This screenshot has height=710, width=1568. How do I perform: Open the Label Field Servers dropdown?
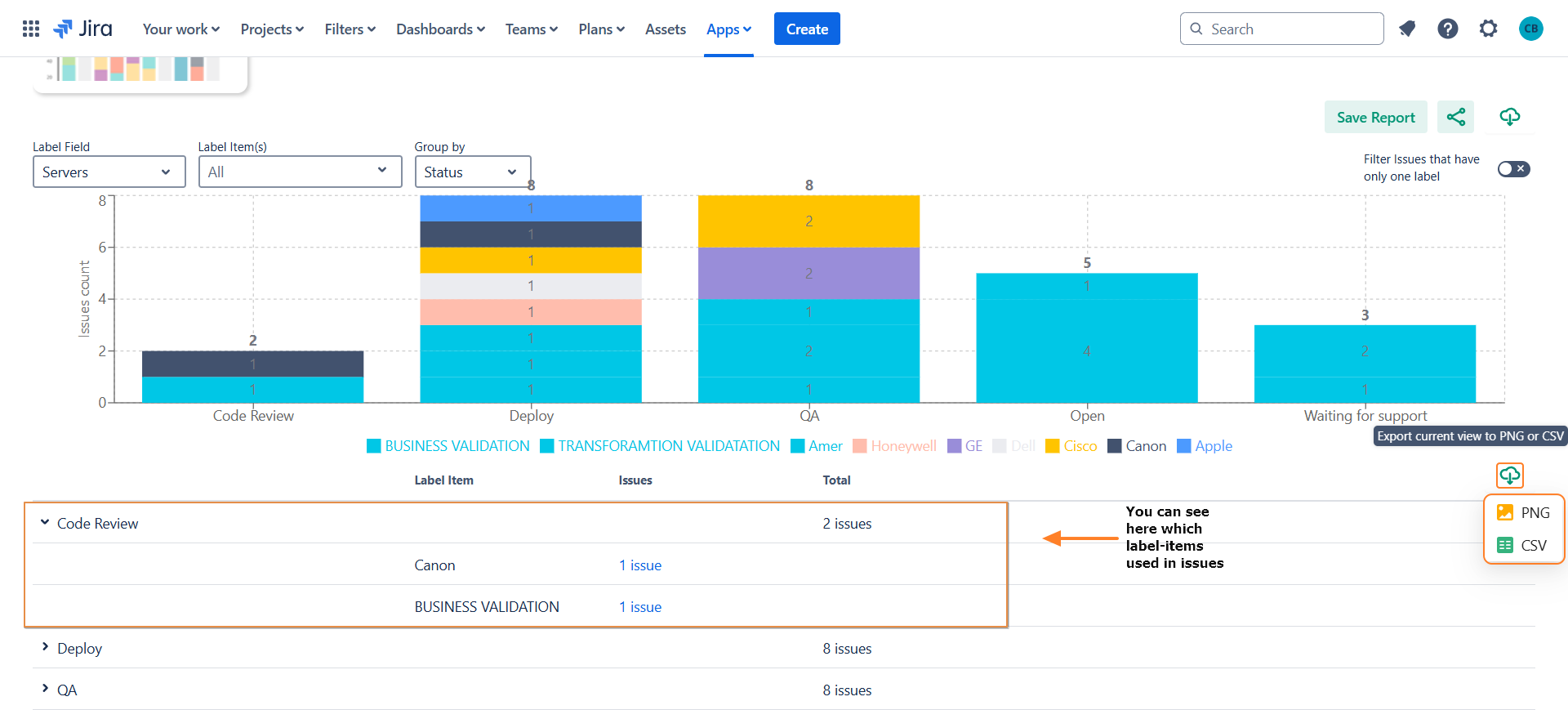(x=109, y=172)
